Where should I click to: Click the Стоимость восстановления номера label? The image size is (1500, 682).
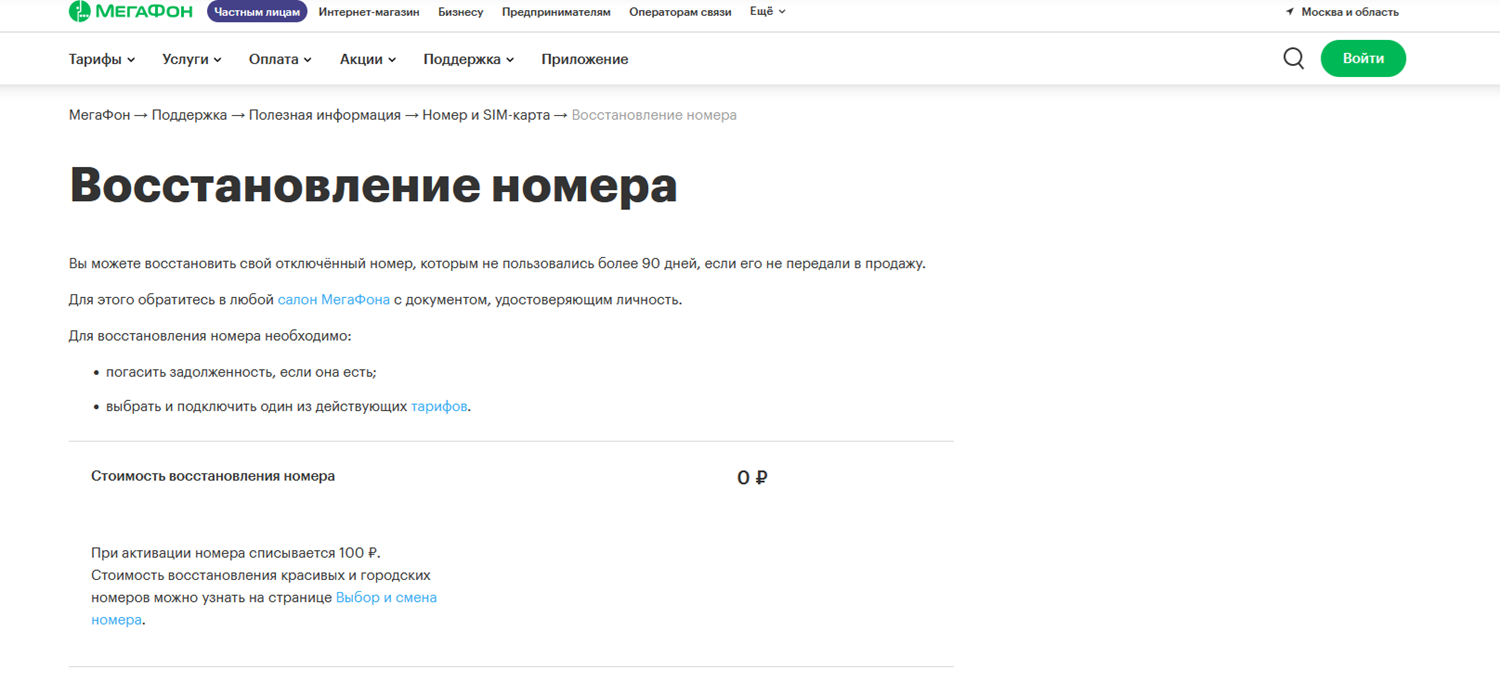click(x=213, y=476)
